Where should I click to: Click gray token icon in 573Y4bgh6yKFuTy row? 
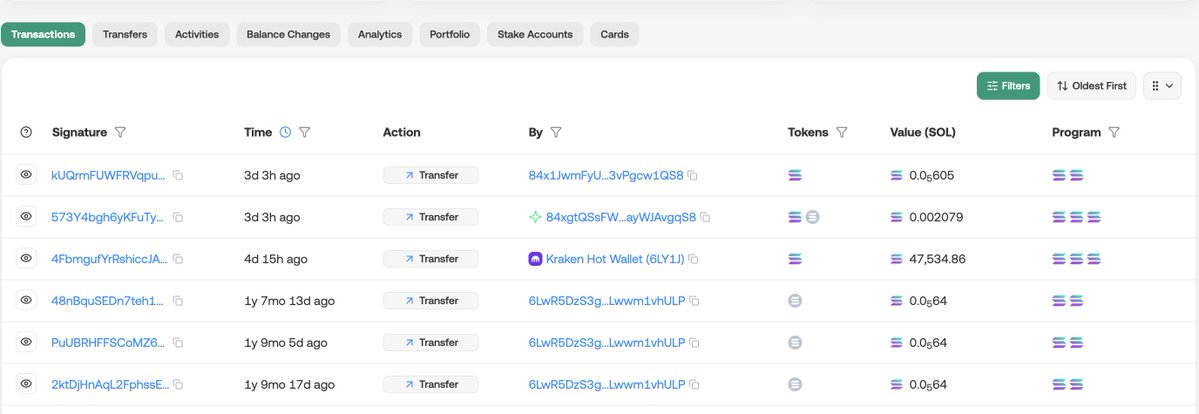pyautogui.click(x=813, y=217)
